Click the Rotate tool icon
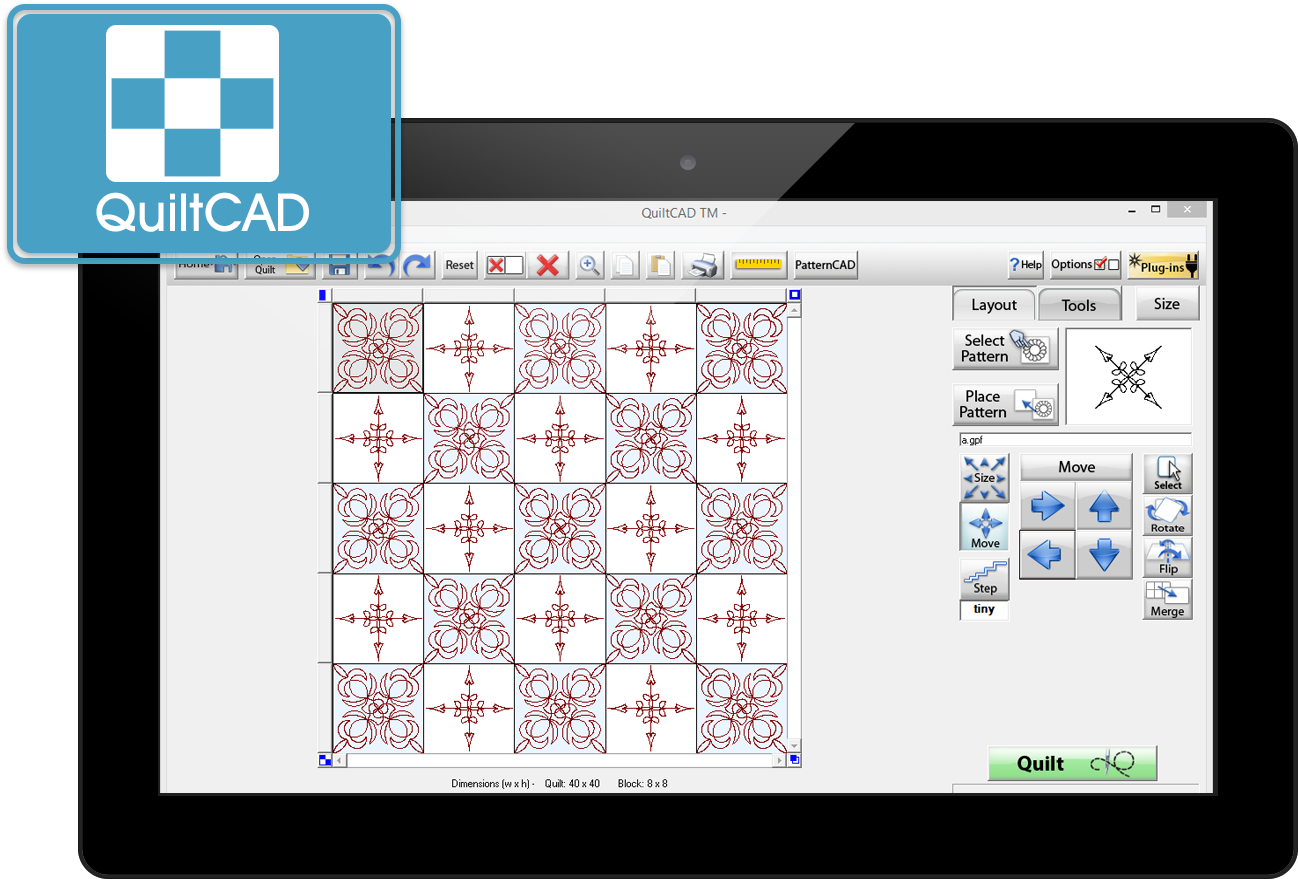The width and height of the screenshot is (1298, 879). click(x=1167, y=516)
